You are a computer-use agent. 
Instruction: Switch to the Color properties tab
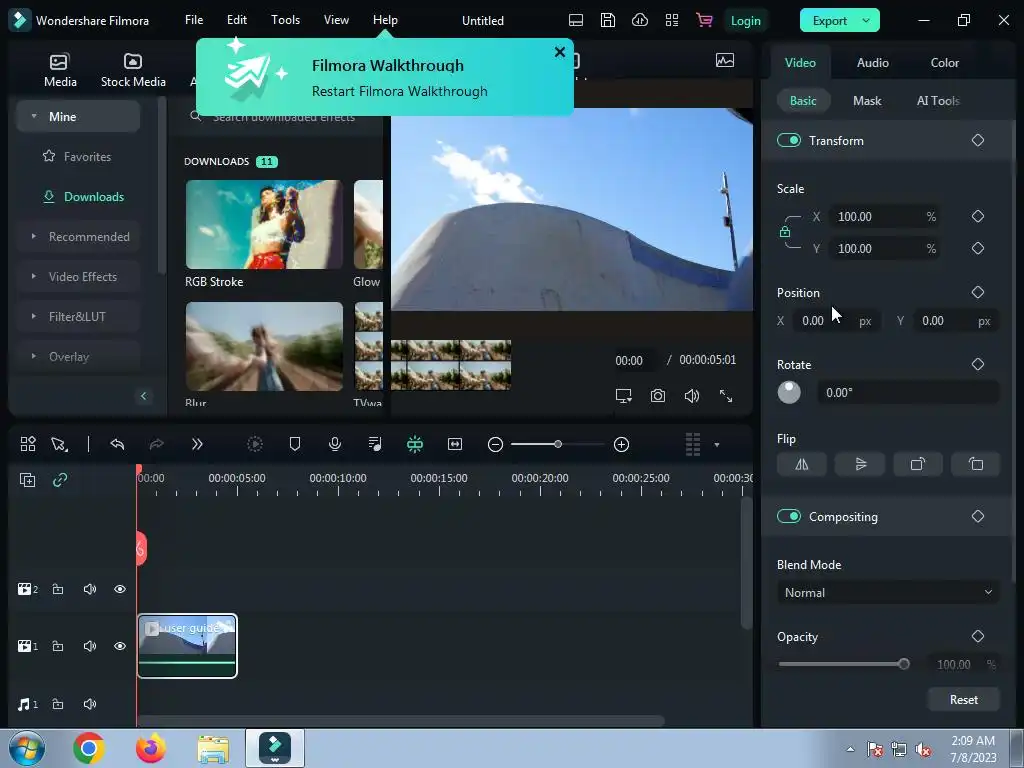point(944,63)
